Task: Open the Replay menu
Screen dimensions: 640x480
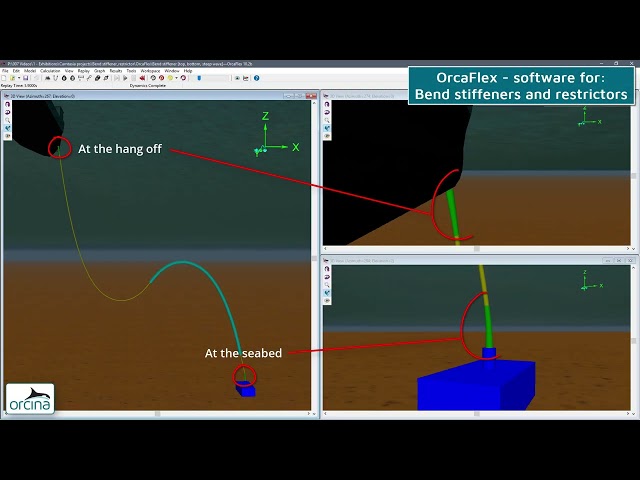Action: (84, 71)
